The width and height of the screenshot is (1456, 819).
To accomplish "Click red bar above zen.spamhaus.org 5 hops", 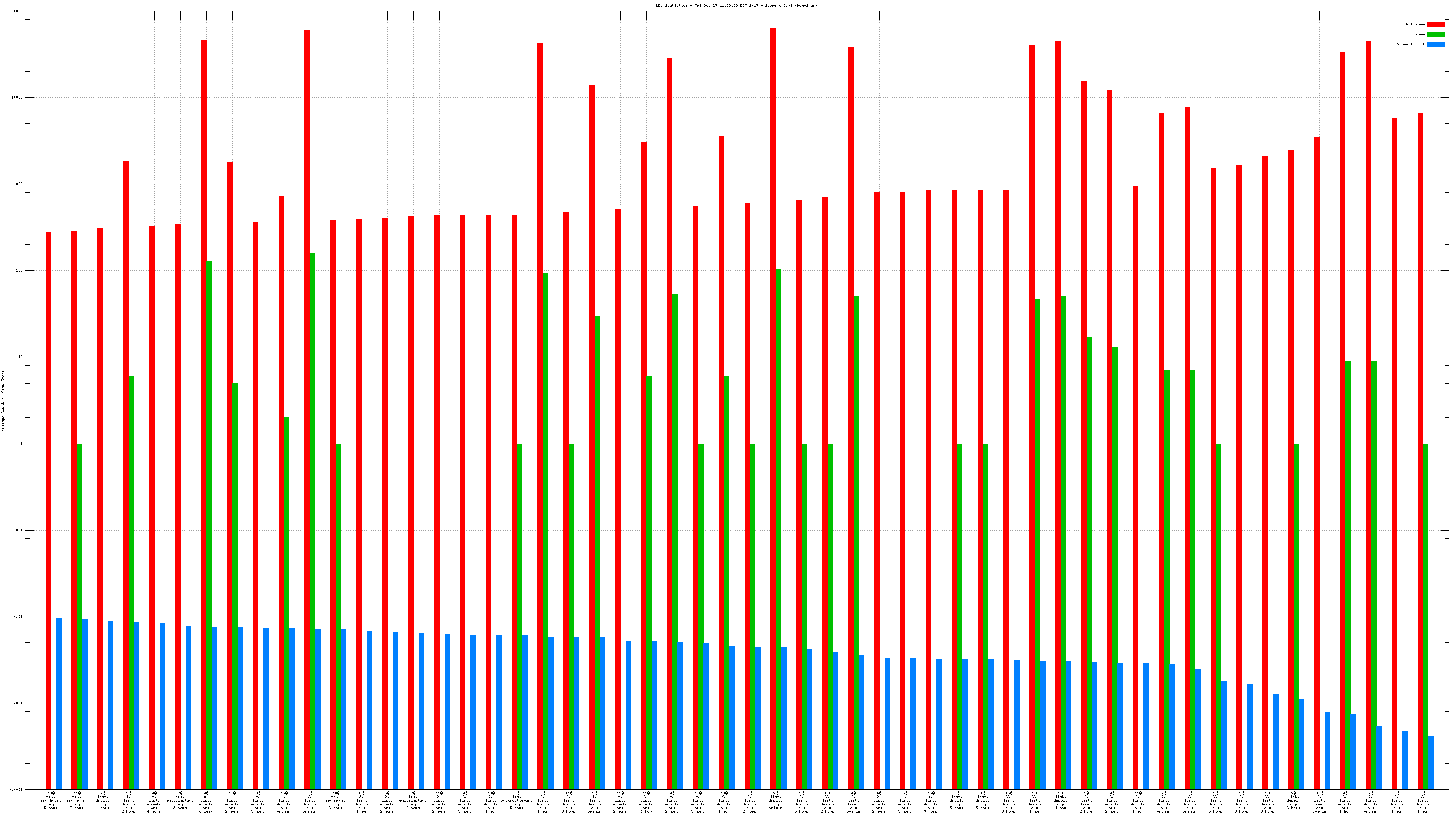I will (x=49, y=509).
